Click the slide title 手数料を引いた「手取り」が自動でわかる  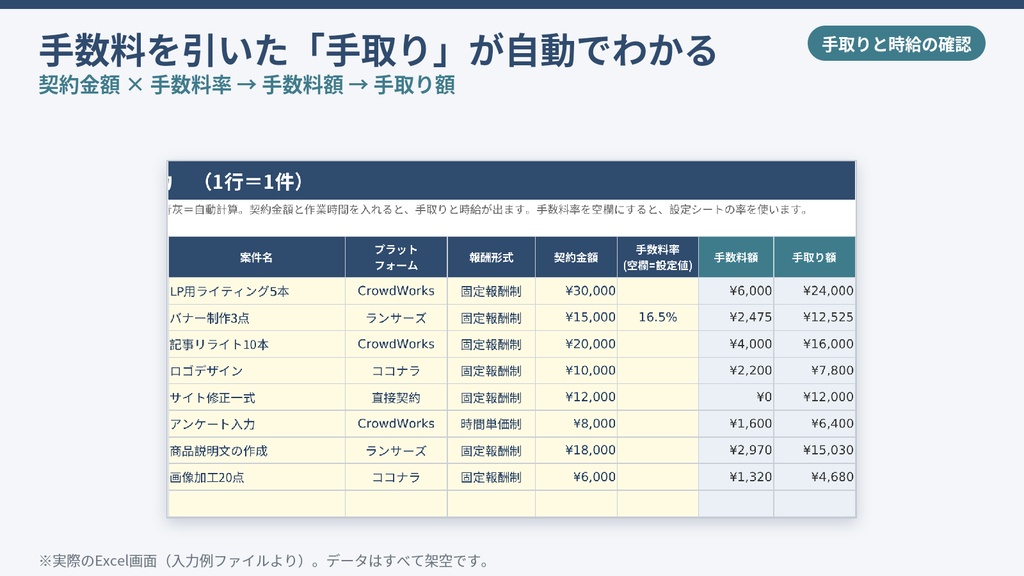coord(378,50)
